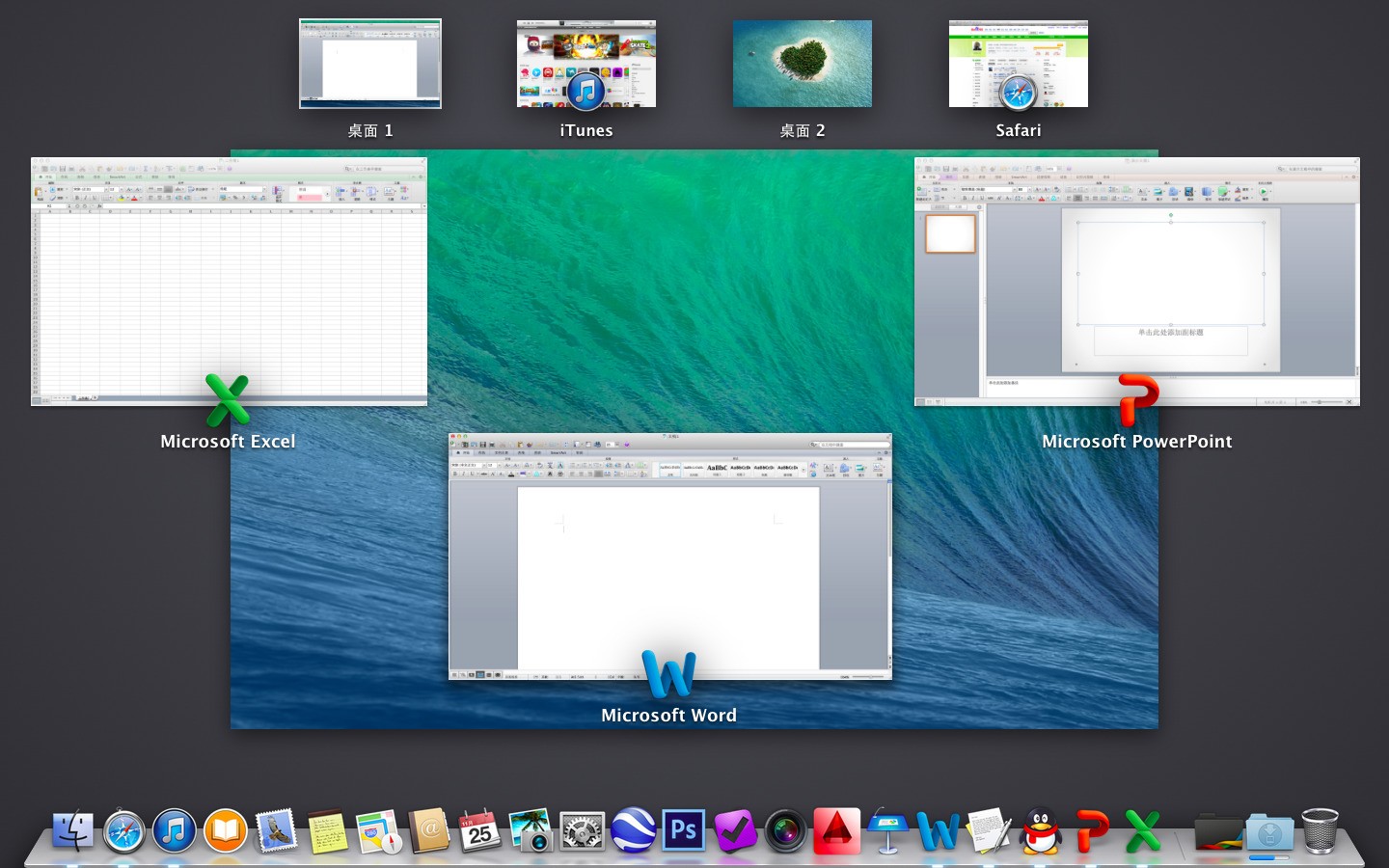
Task: Select the Microsoft PowerPoint window preview
Action: tap(1137, 282)
